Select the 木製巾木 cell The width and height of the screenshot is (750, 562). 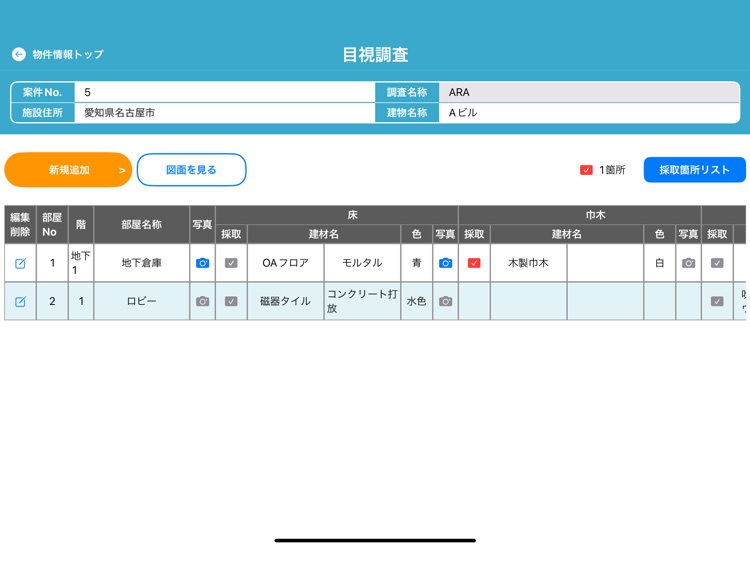529,263
